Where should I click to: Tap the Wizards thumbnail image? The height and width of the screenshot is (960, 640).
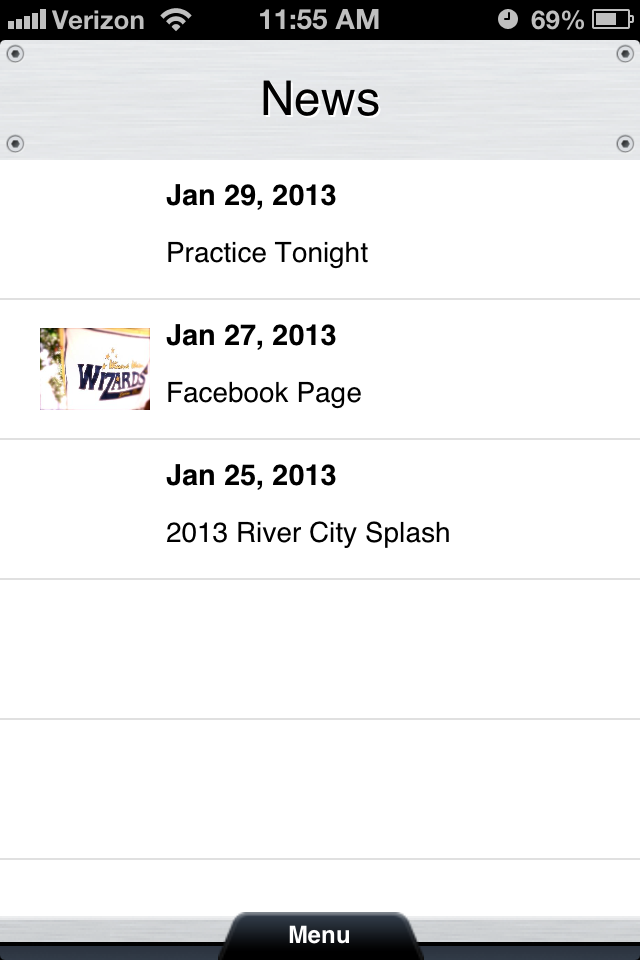point(95,369)
